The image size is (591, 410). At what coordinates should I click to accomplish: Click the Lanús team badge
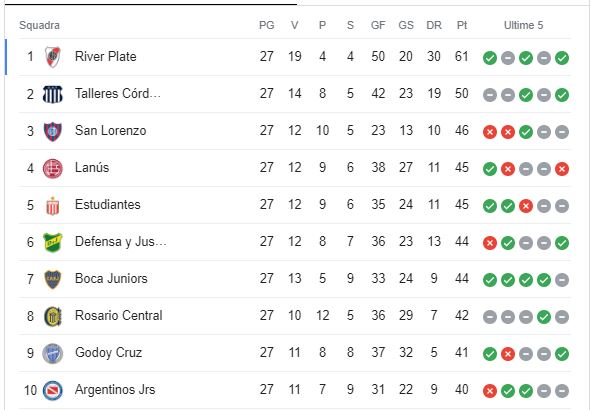click(x=52, y=168)
